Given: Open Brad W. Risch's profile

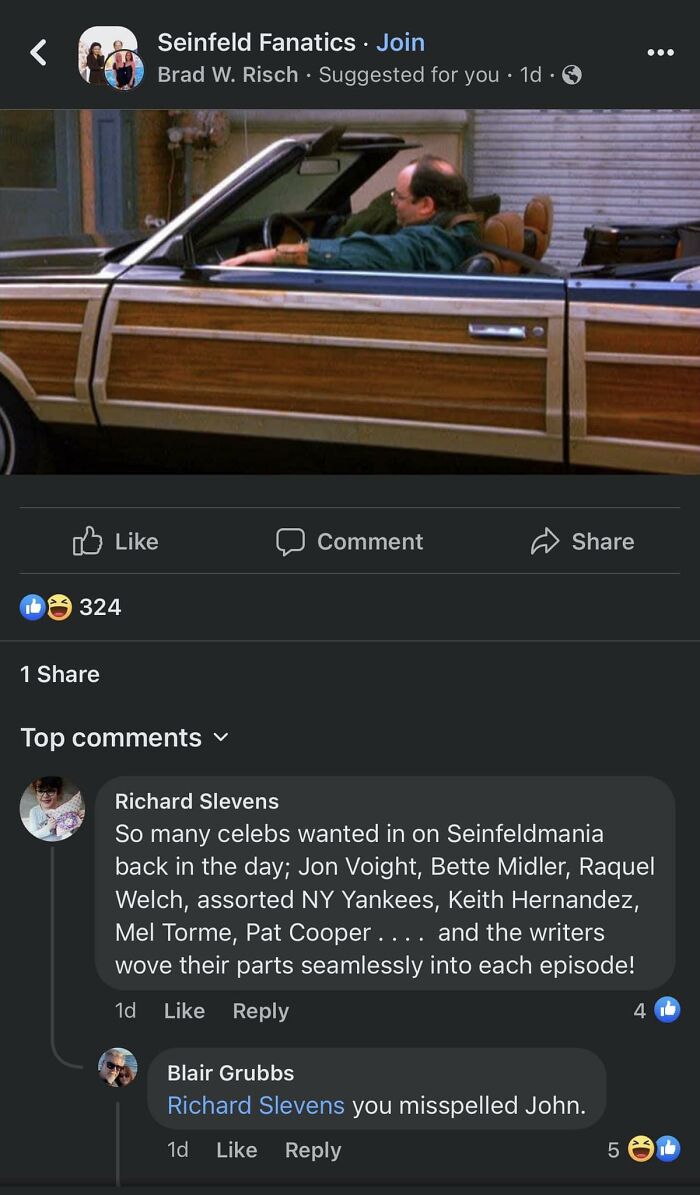Looking at the screenshot, I should [229, 75].
